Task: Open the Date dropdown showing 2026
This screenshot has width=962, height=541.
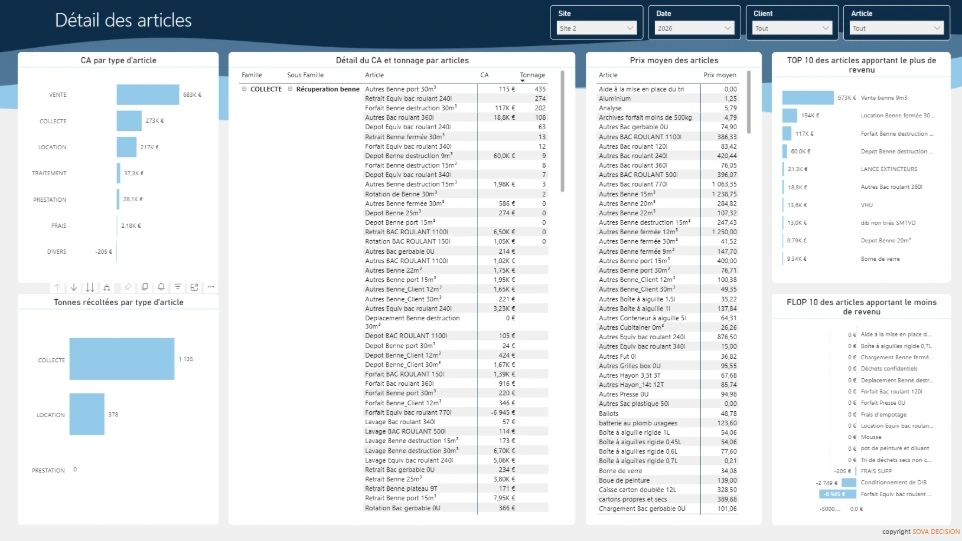Action: pos(694,28)
